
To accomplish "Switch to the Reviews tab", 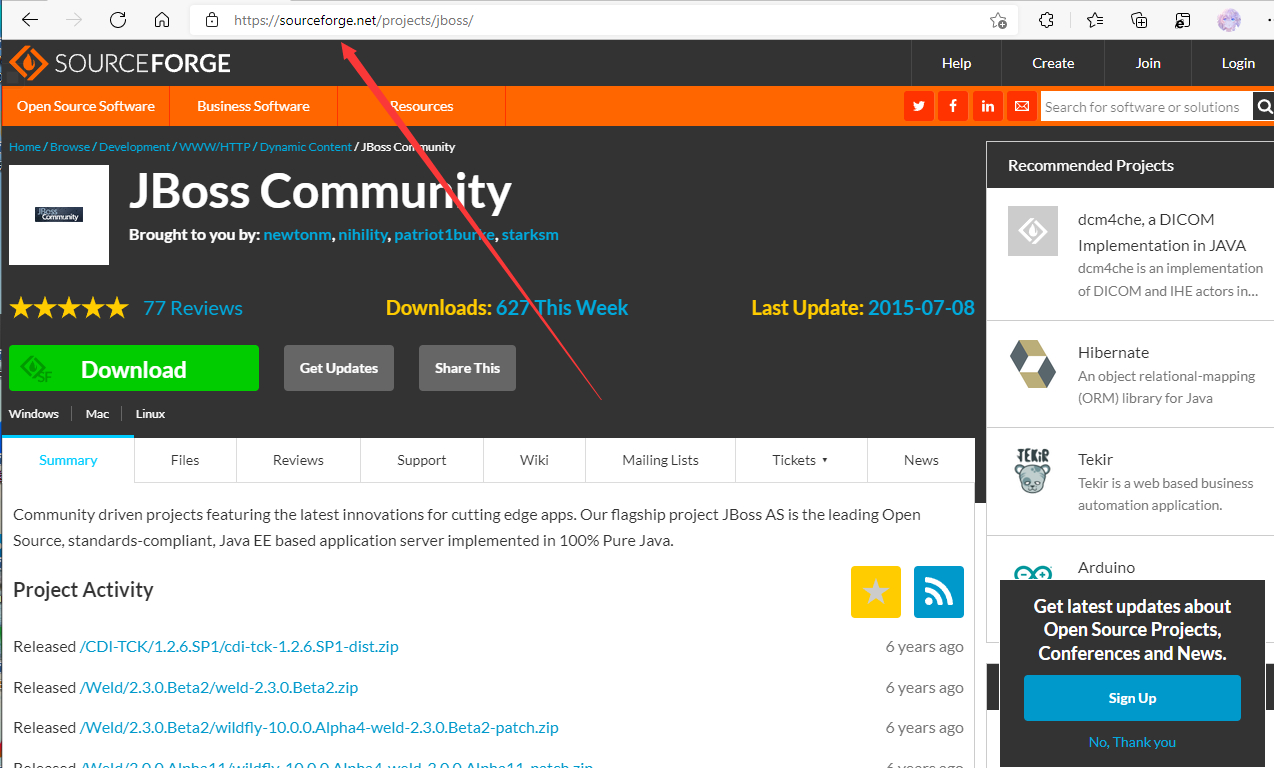I will pos(298,460).
